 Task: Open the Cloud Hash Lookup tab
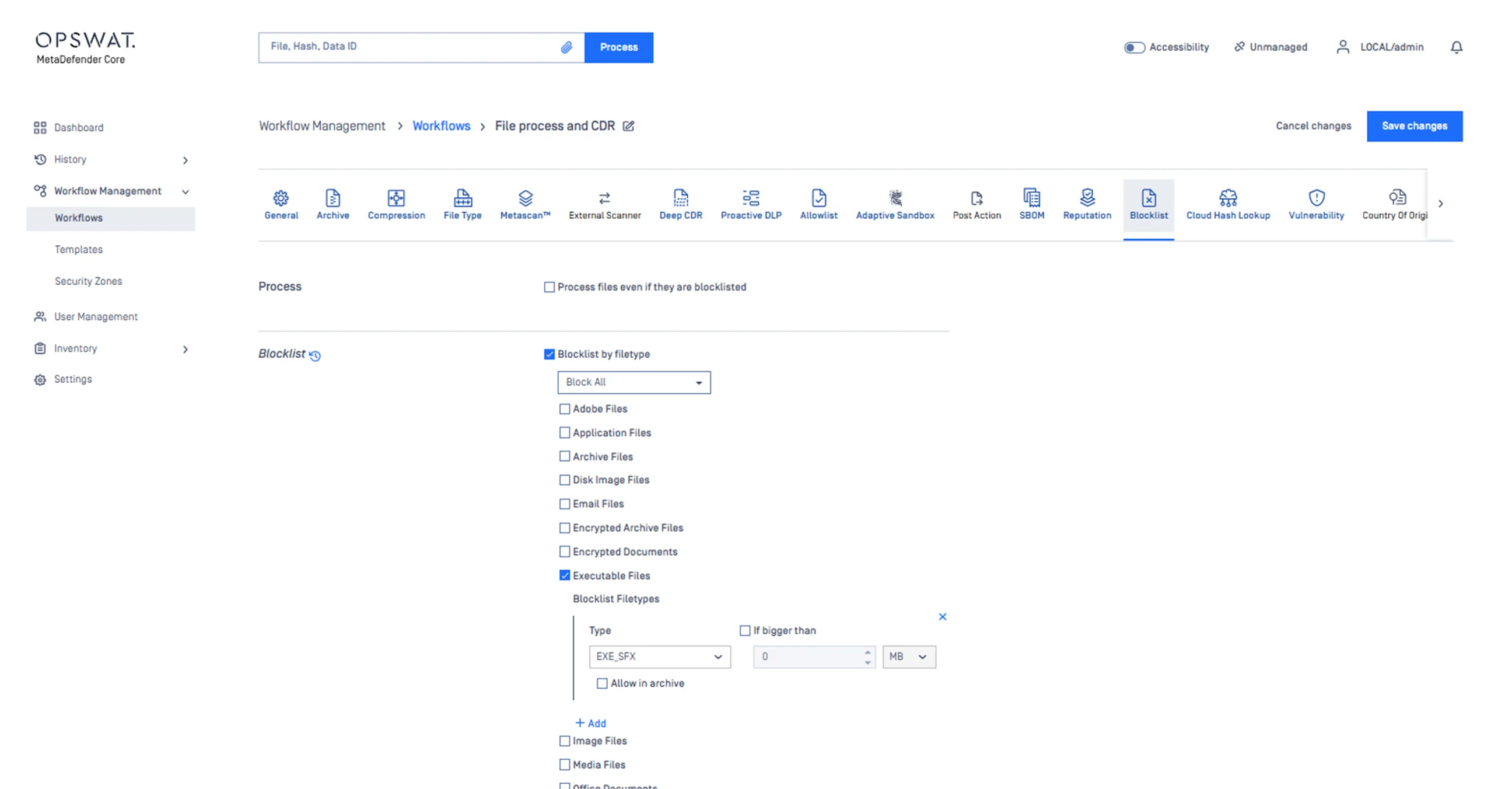(1227, 204)
